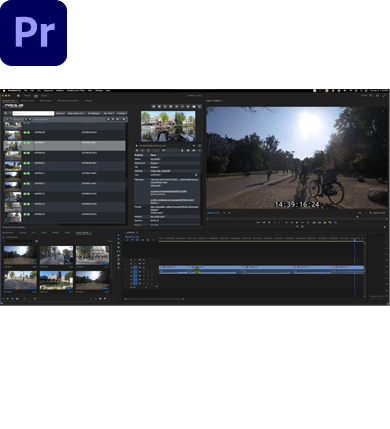This screenshot has height=429, width=390.
Task: Open the Workspaces icon in header
Action: 371,95
